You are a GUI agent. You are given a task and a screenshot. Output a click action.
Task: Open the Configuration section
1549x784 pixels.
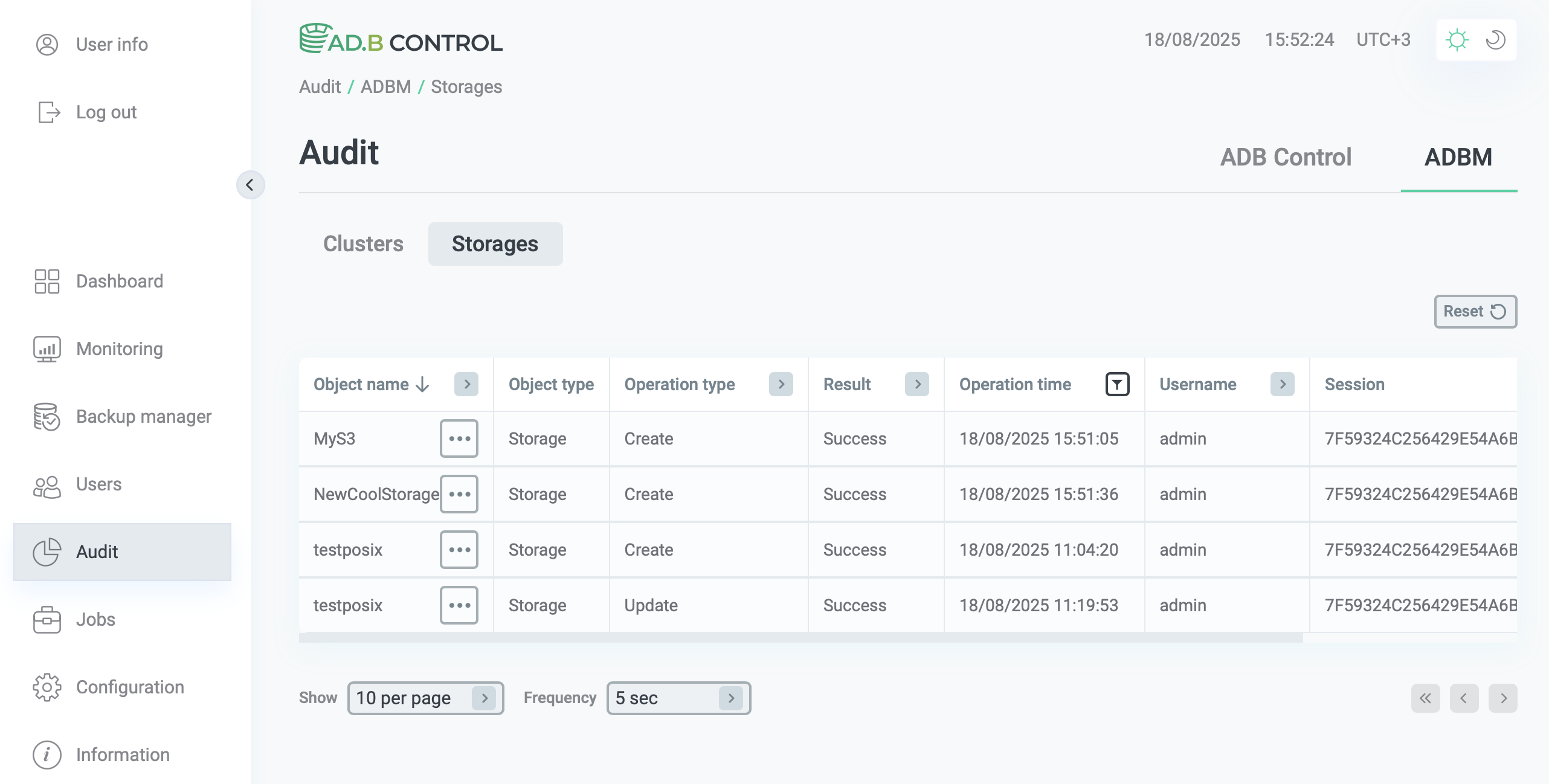pos(130,687)
